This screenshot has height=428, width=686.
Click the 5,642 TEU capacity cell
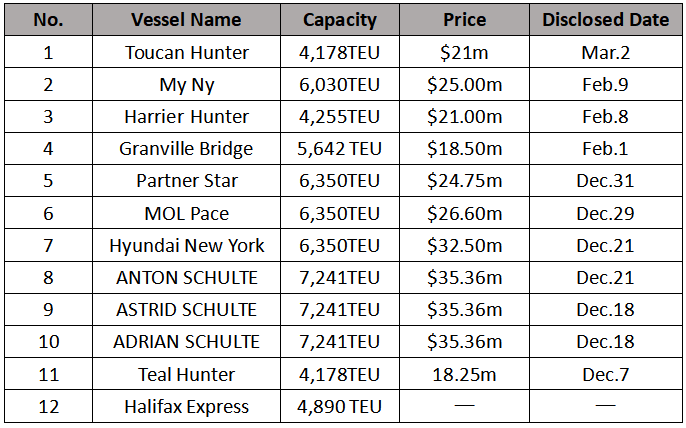(340, 149)
